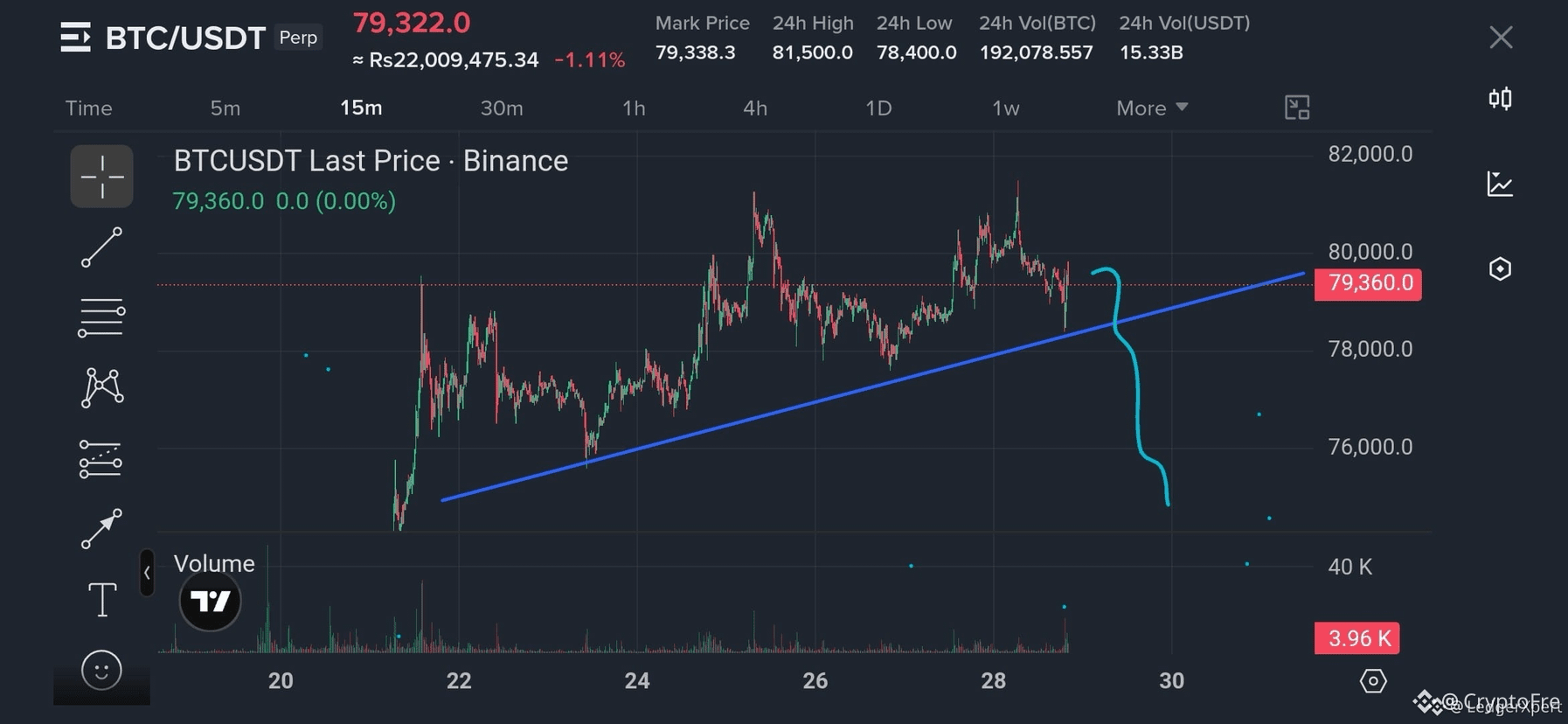This screenshot has height=724, width=1568.
Task: Select the crosshair cursor tool
Action: click(101, 177)
